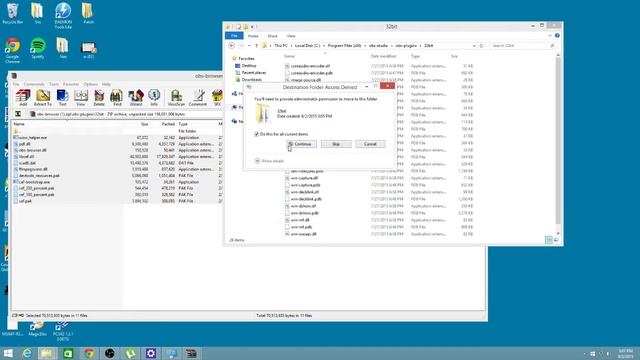
Task: Select cef.pak in WinRAR file list
Action: point(25,201)
